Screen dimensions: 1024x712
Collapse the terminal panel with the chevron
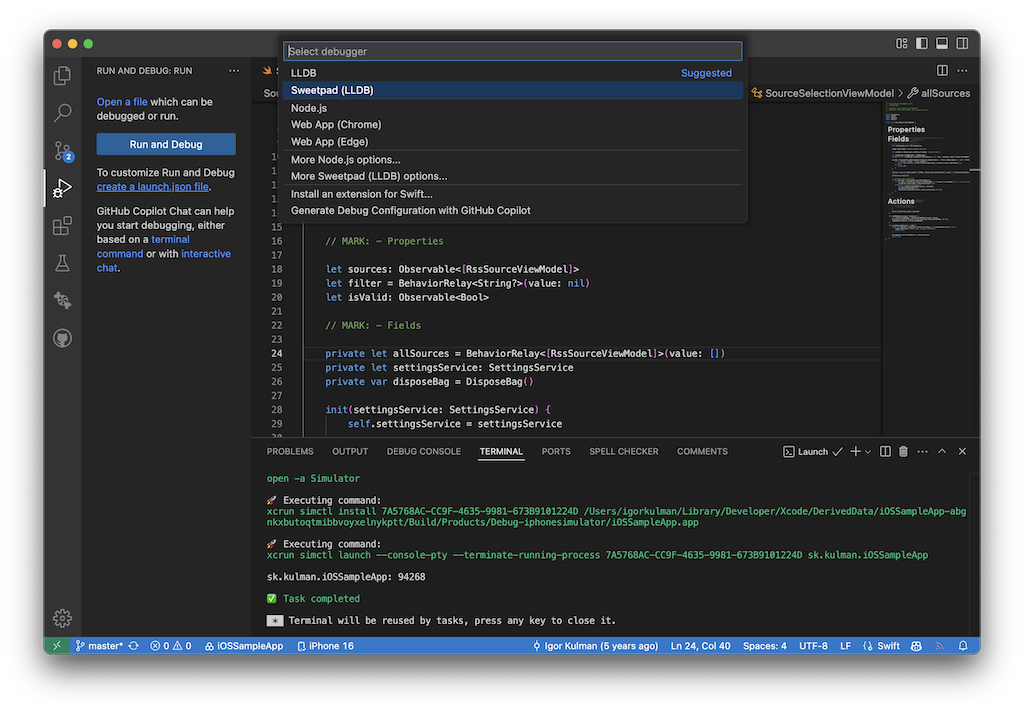coord(941,451)
